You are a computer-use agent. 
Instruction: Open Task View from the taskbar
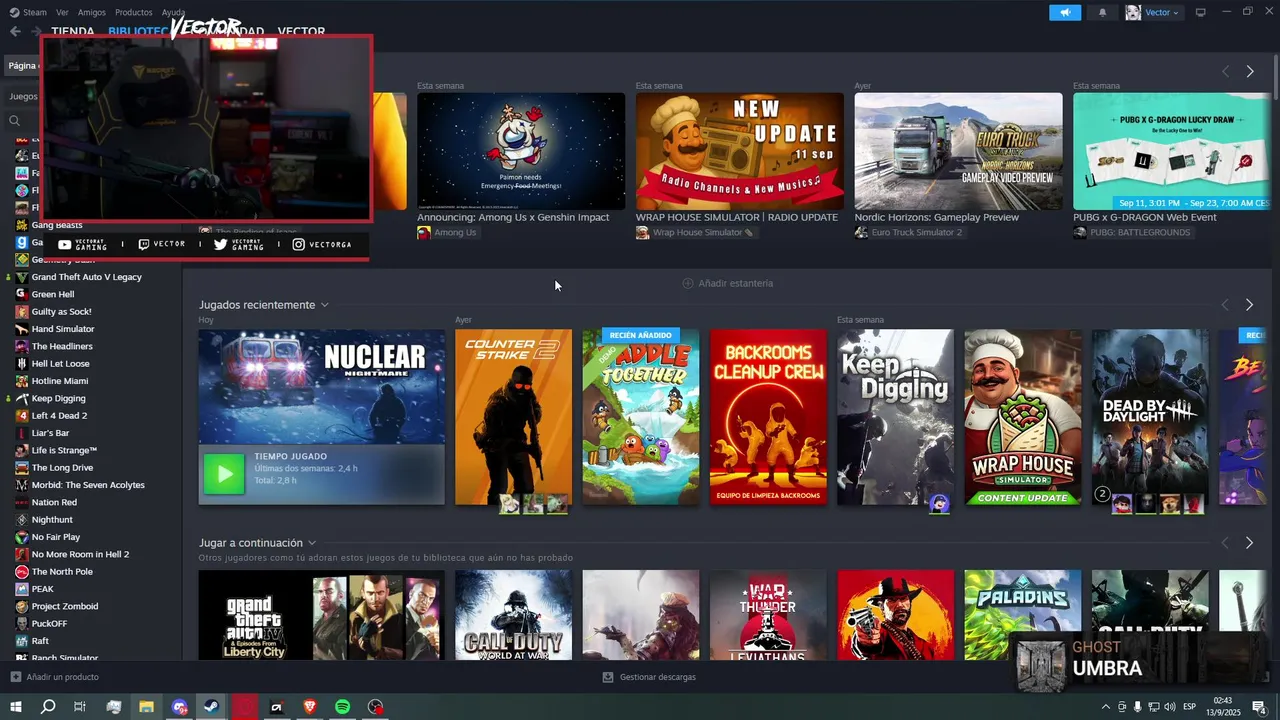point(80,707)
